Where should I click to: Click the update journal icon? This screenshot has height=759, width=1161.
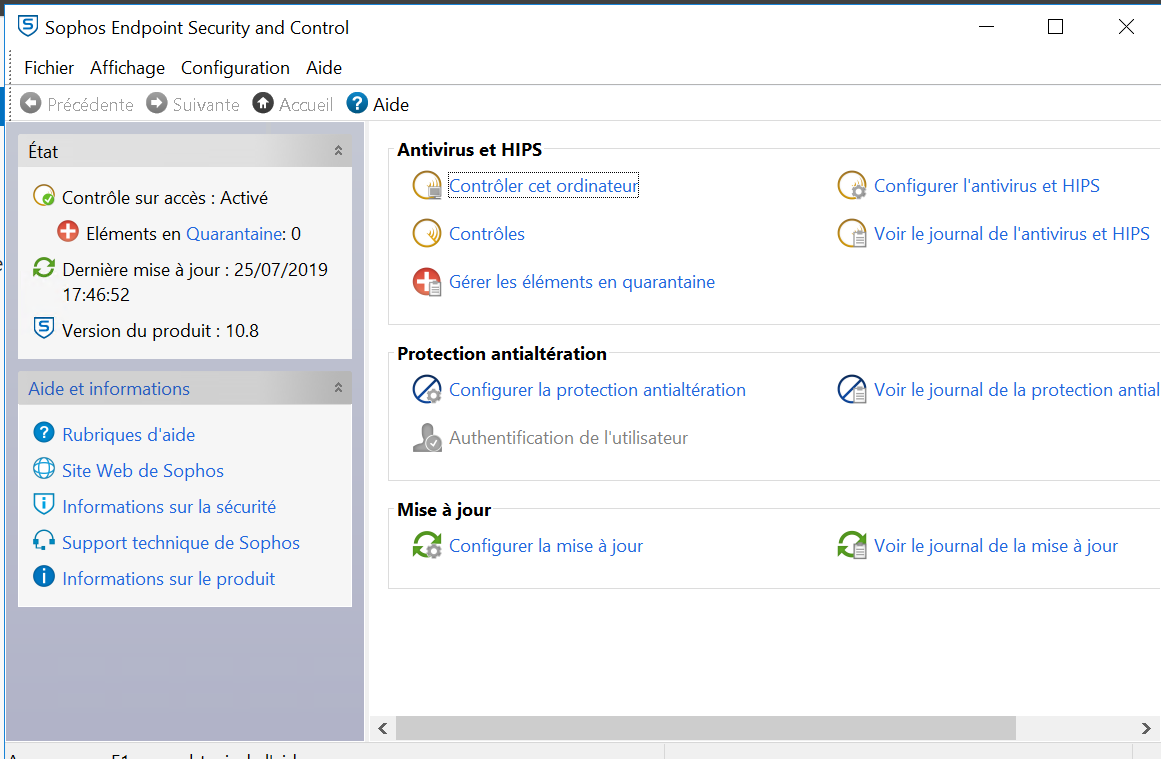point(852,546)
